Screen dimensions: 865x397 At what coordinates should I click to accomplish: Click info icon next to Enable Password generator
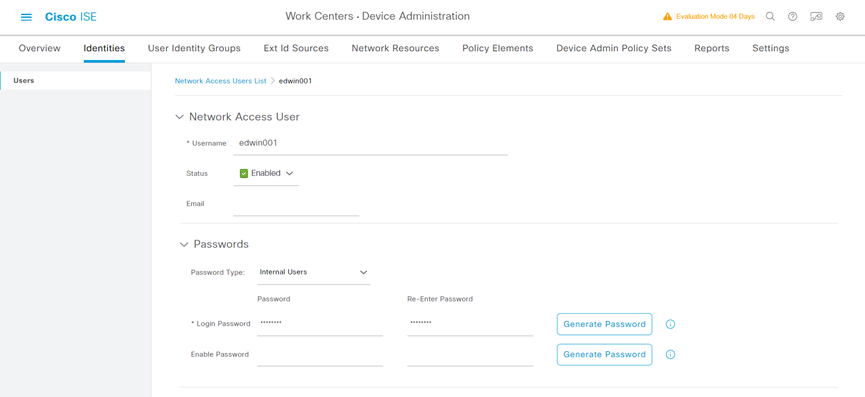[x=670, y=355]
